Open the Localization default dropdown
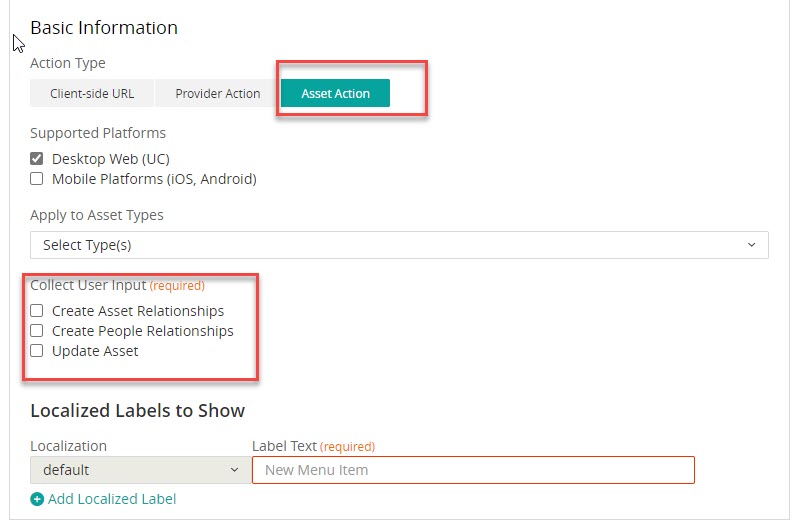Screen dimensions: 792x525 click(x=138, y=470)
